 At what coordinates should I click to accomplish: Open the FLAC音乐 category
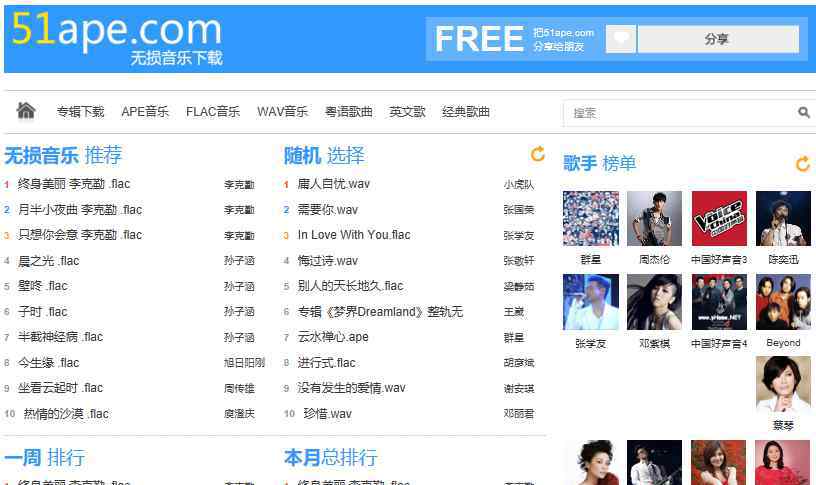(x=213, y=112)
